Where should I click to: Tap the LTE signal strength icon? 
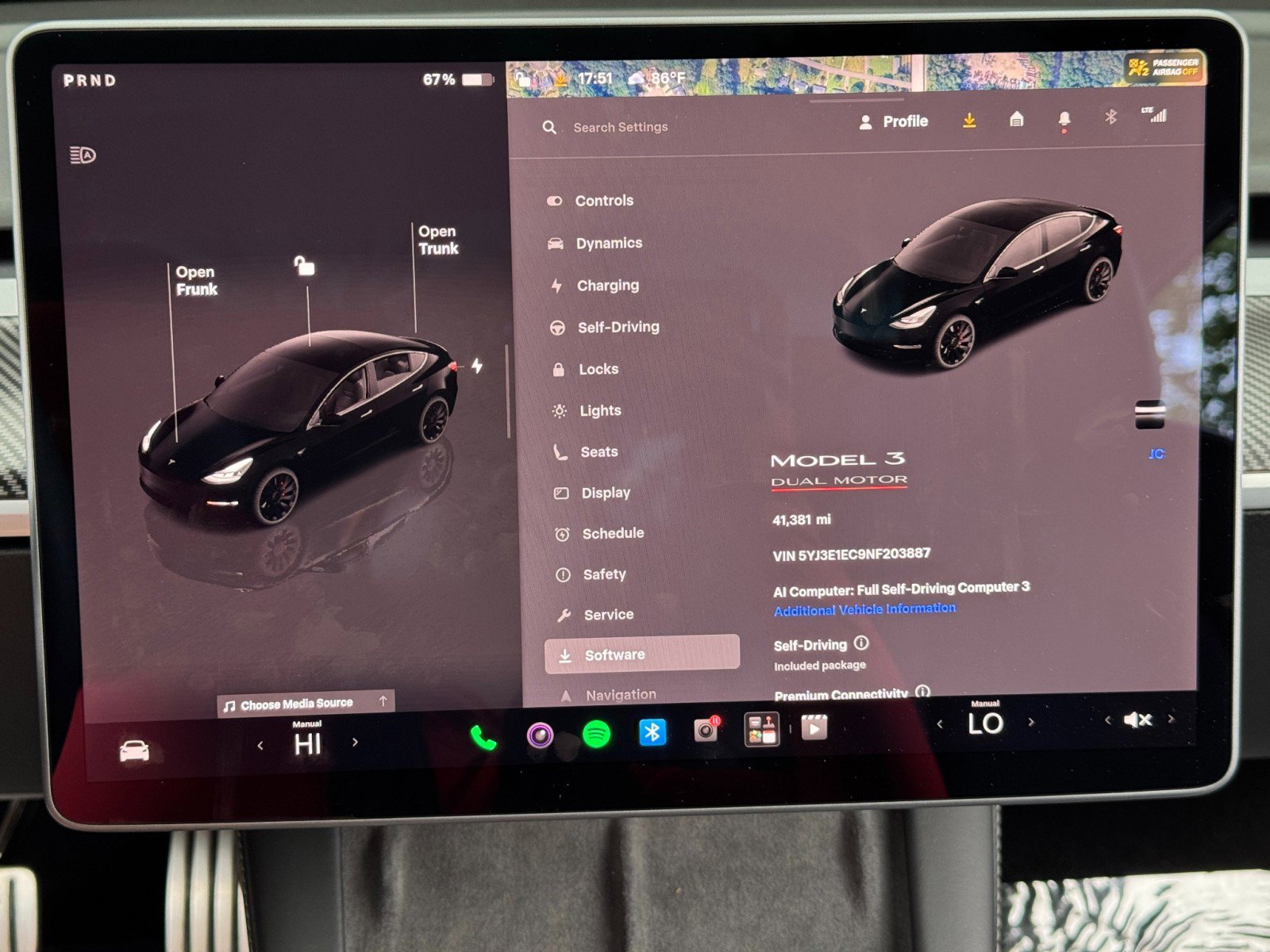(x=1155, y=114)
